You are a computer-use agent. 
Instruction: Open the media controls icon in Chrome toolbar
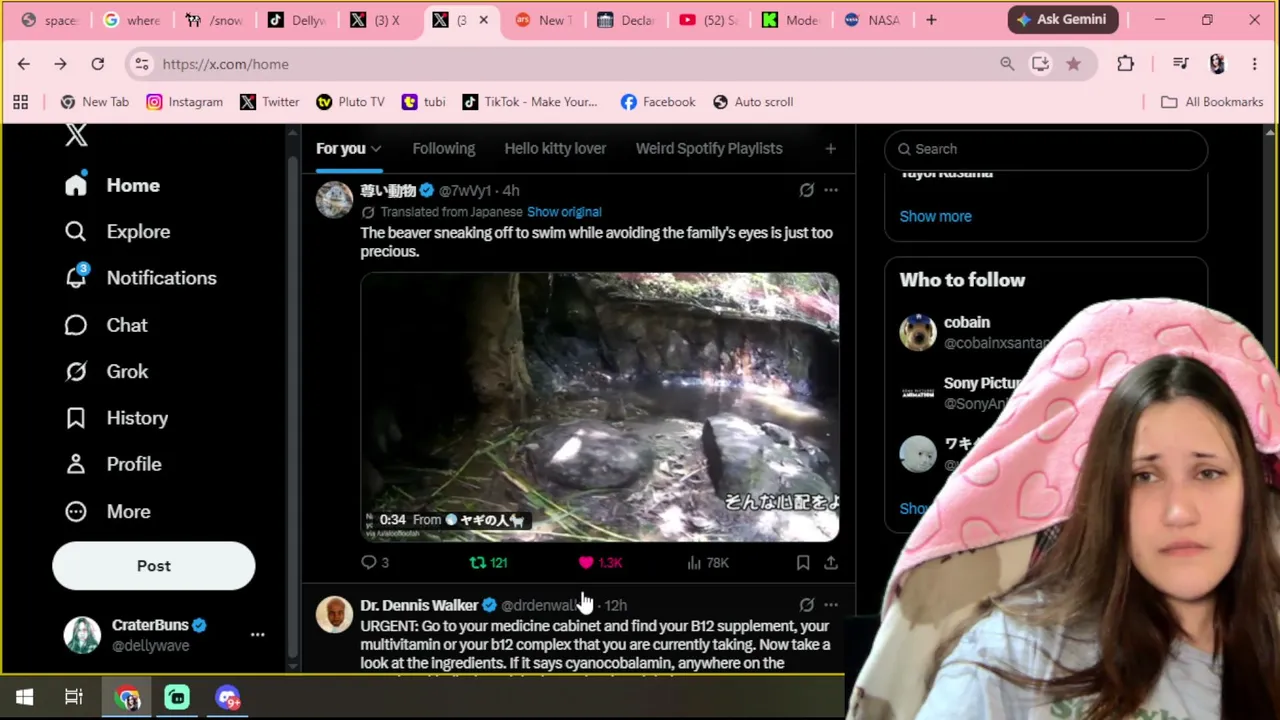click(1181, 64)
